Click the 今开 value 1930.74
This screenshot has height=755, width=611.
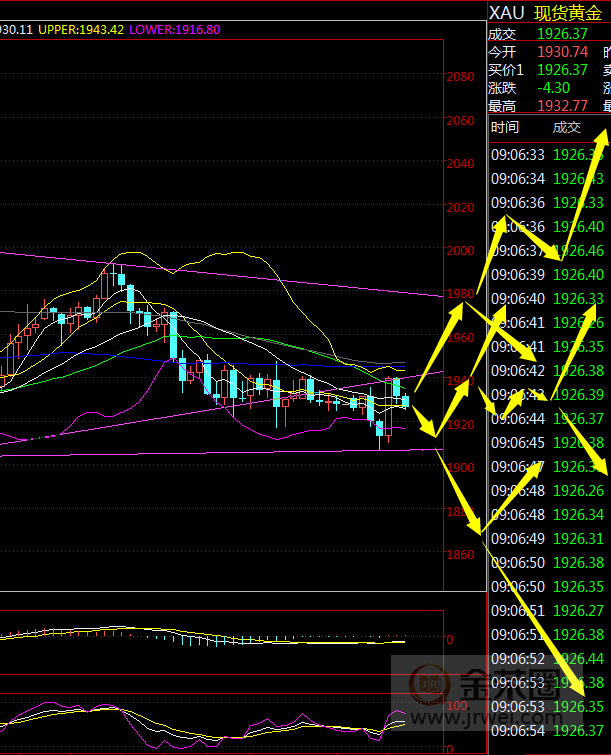point(562,51)
